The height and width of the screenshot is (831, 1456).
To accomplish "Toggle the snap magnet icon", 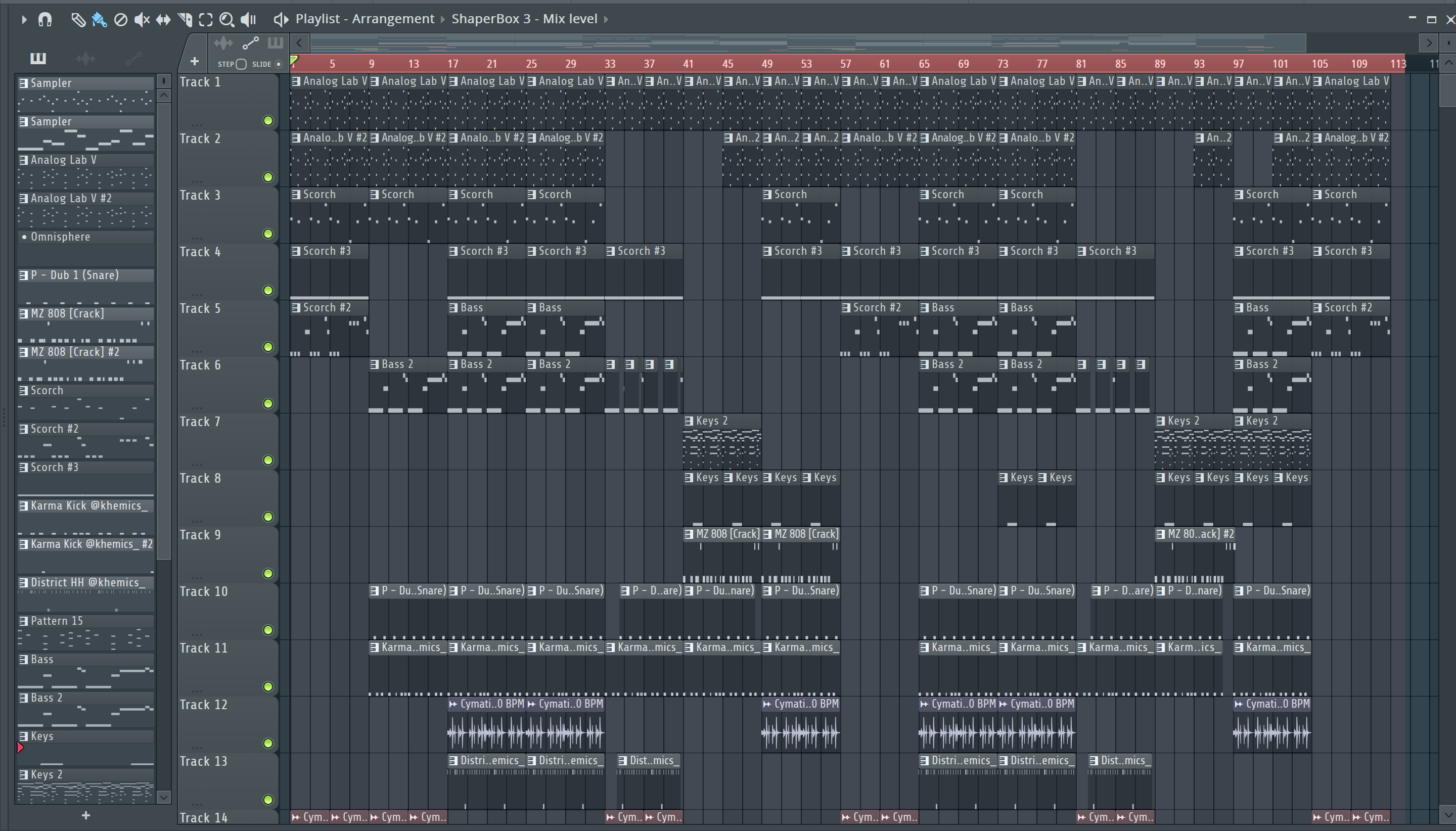I will [44, 19].
